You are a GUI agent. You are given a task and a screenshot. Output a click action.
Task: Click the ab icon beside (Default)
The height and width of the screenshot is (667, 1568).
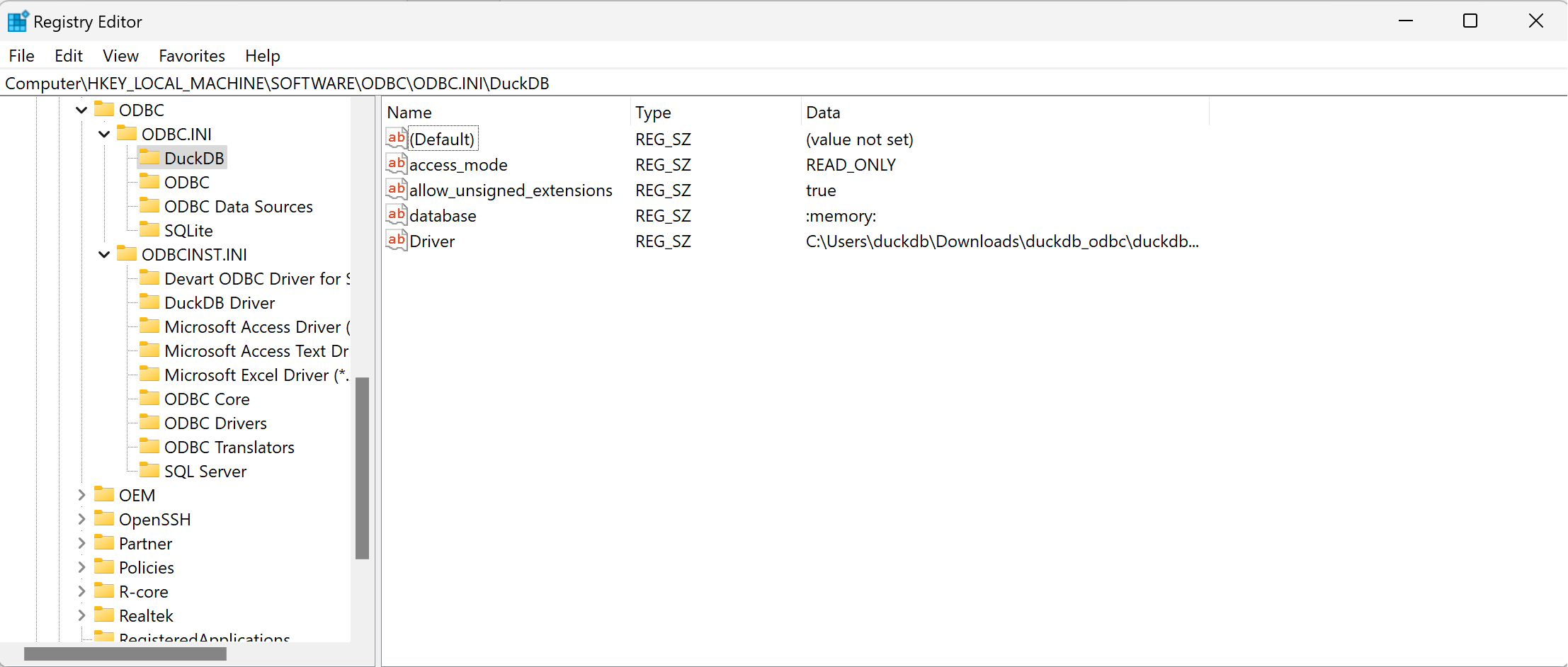point(396,137)
